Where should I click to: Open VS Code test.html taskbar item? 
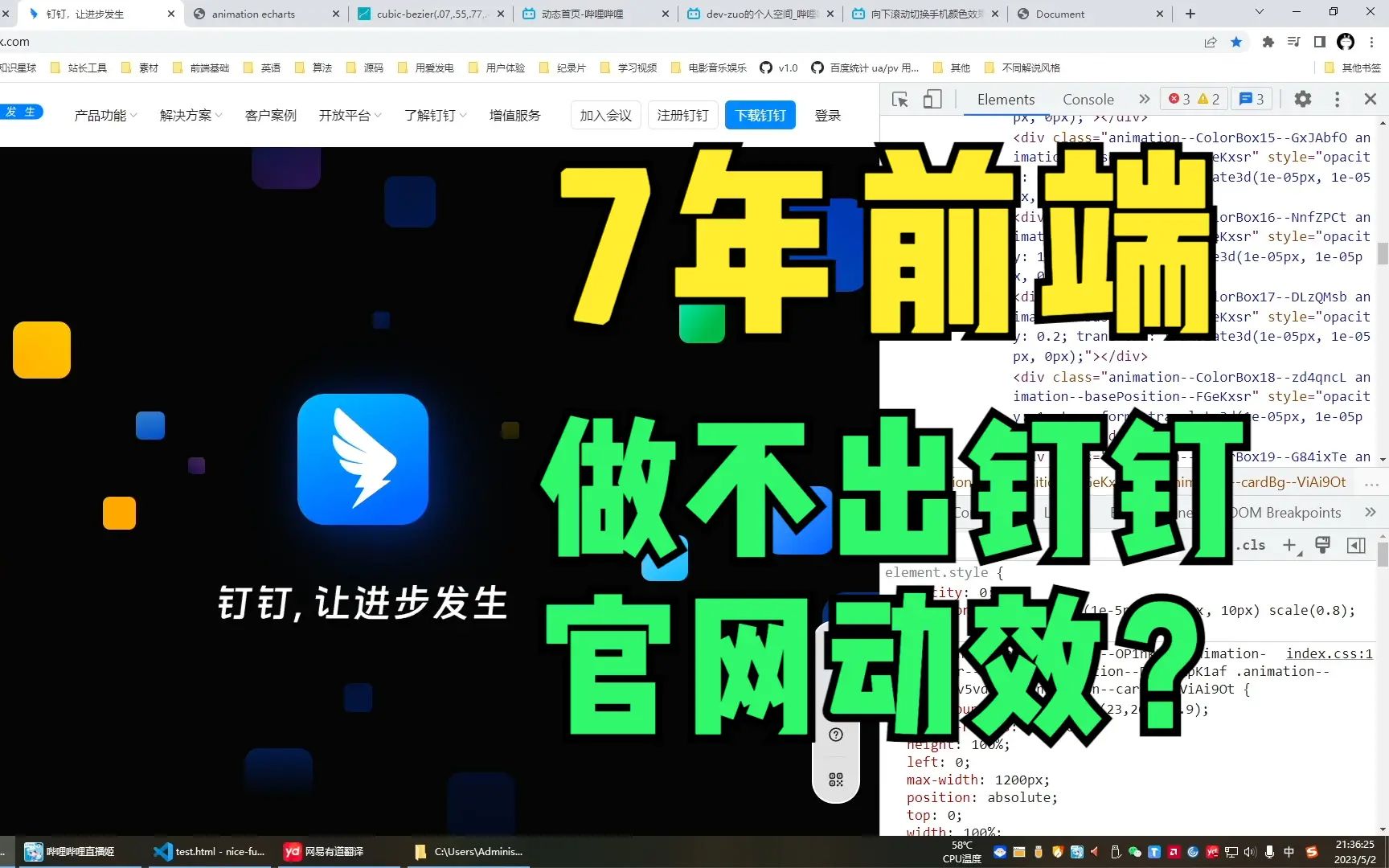209,852
